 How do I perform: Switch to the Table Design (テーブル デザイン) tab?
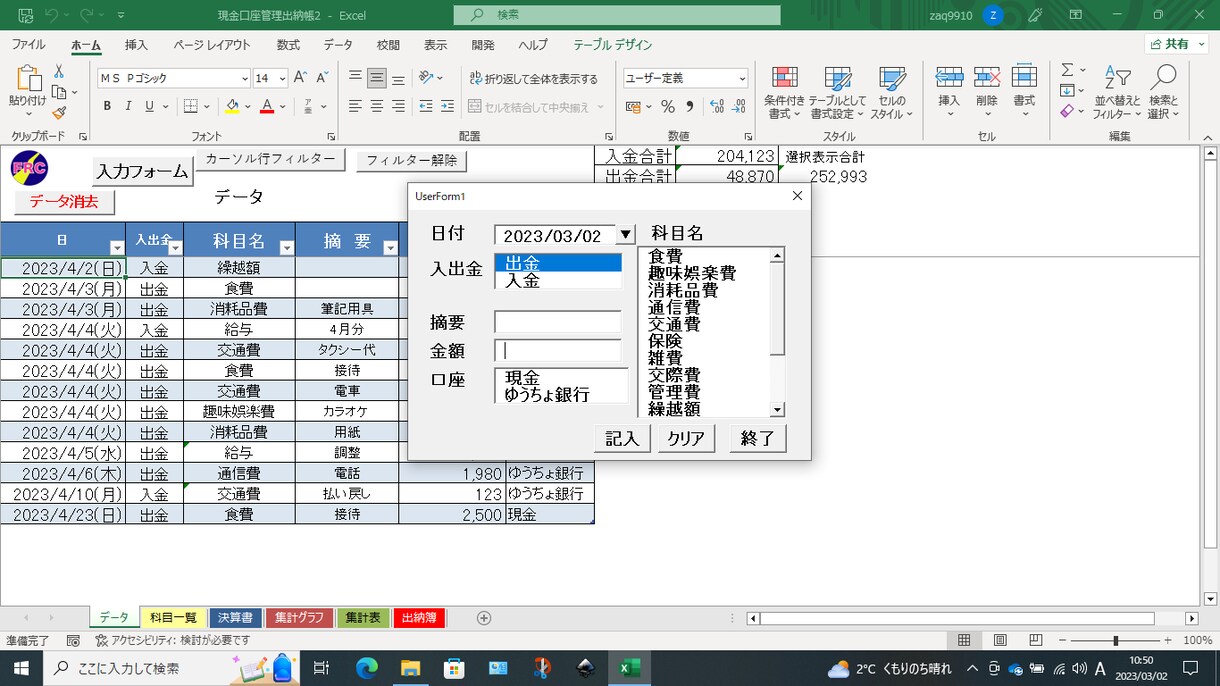pyautogui.click(x=612, y=45)
